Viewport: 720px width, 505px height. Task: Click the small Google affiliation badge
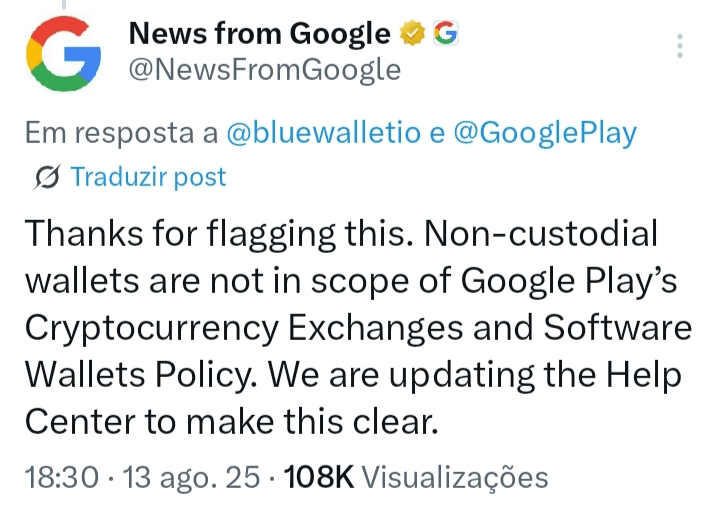tap(445, 35)
